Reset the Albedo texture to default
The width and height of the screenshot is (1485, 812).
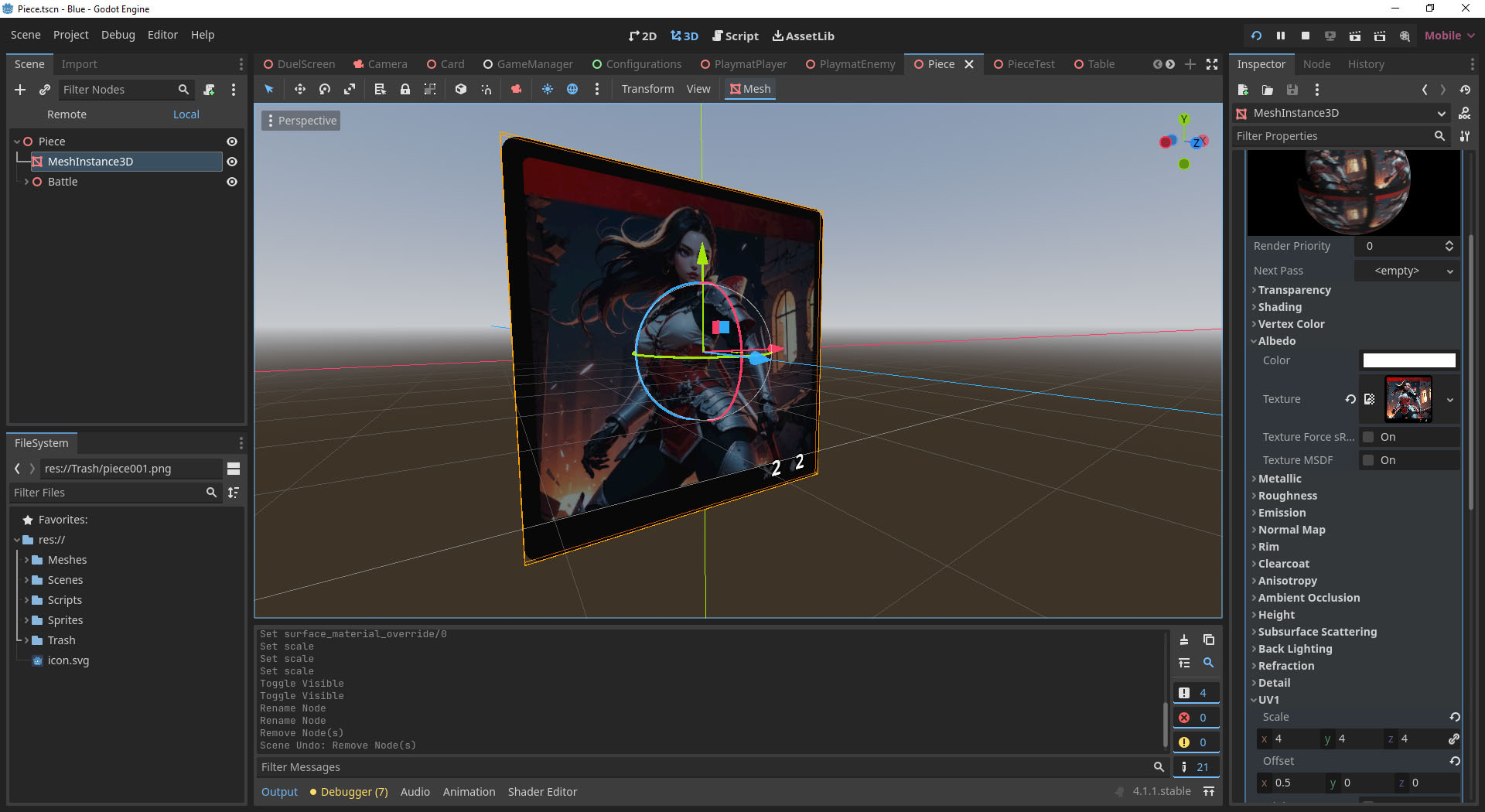[1350, 399]
